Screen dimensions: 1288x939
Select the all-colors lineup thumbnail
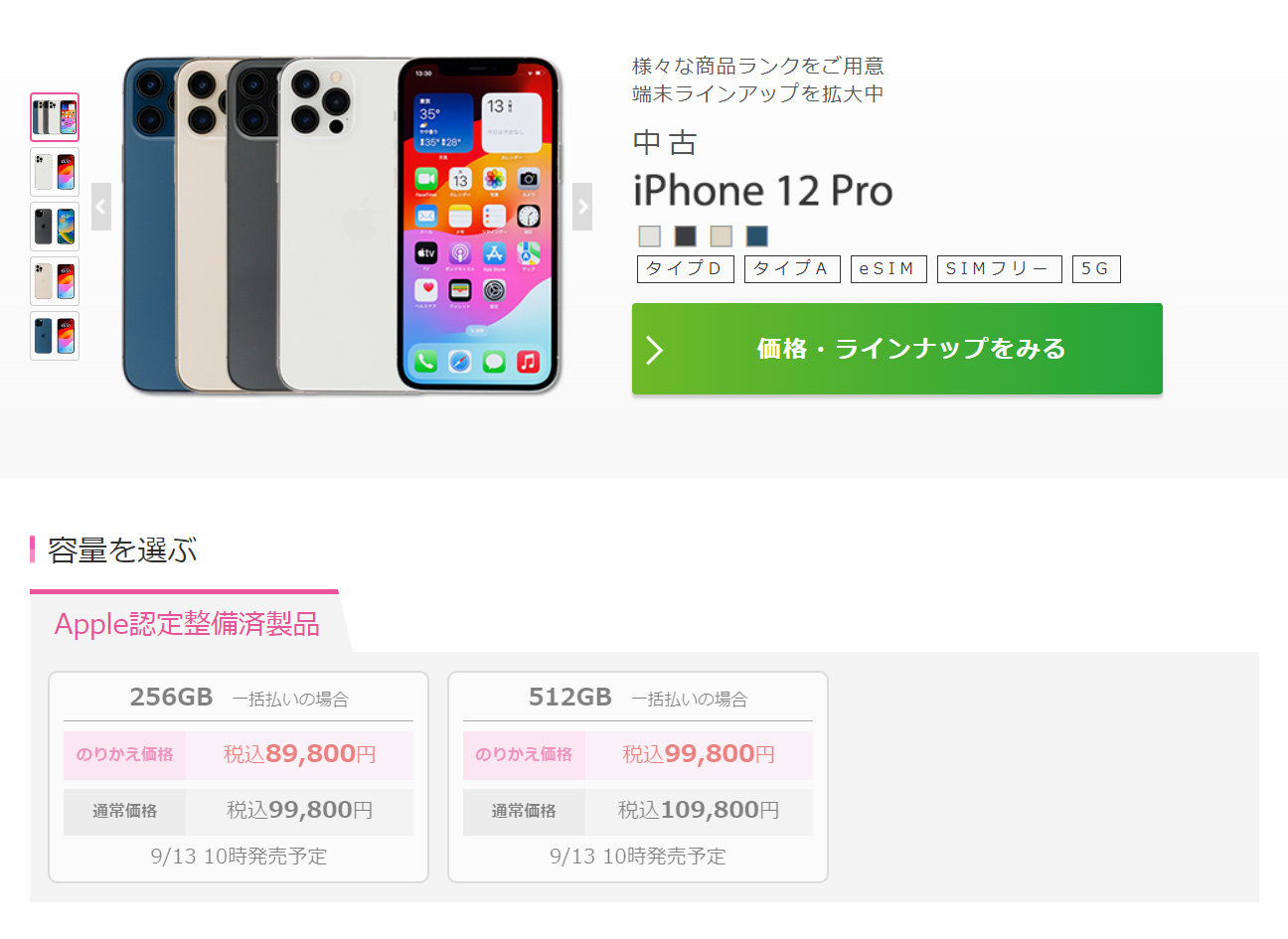[x=55, y=117]
